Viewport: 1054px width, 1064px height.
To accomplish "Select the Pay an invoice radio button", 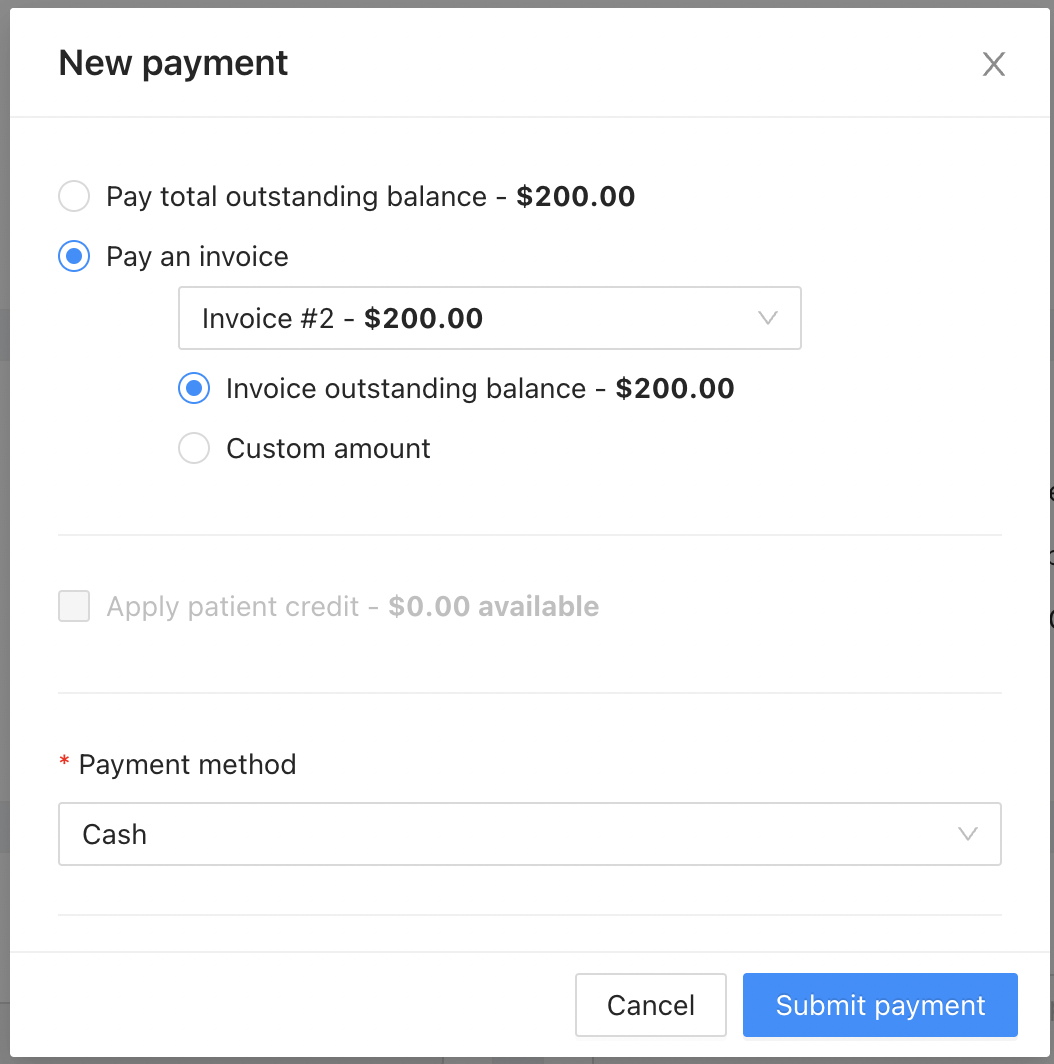I will 74,256.
